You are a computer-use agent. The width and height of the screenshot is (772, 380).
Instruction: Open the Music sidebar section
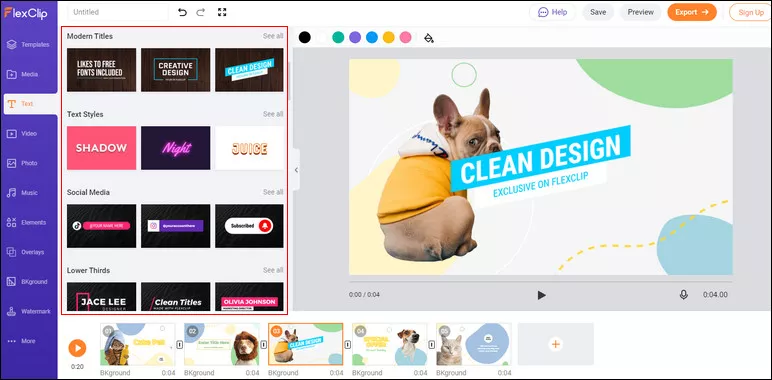tap(22, 193)
